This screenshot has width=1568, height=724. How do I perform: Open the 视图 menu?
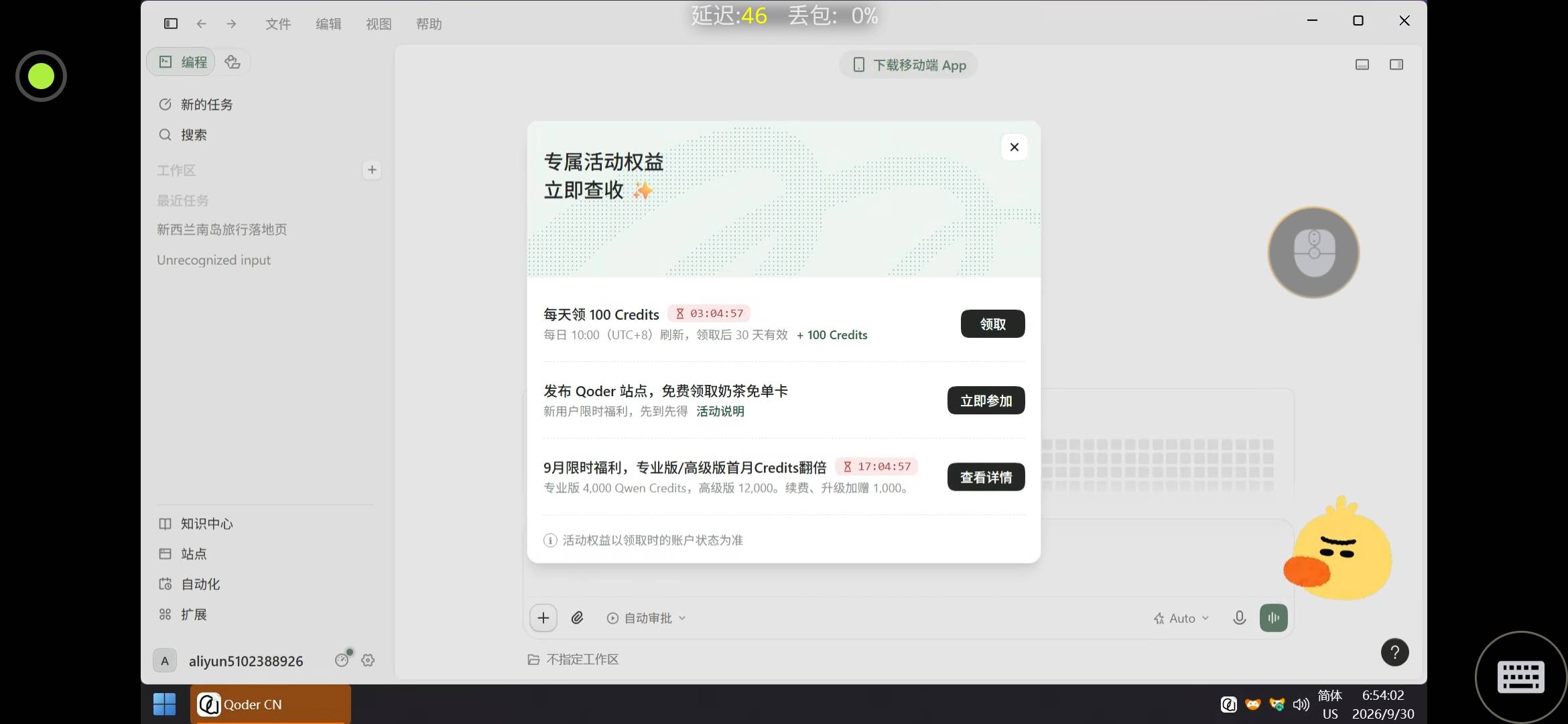pos(379,24)
